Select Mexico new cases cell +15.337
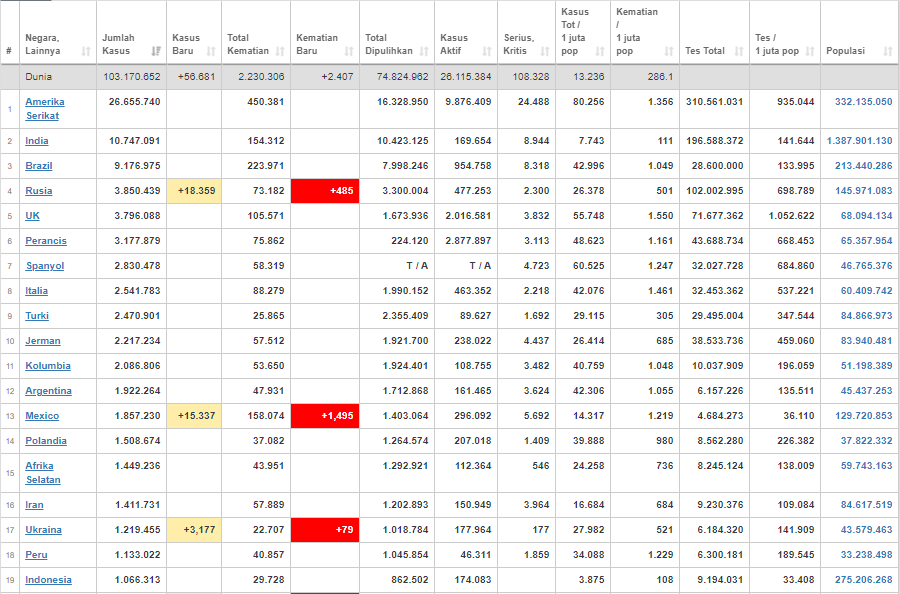The height and width of the screenshot is (594, 900). point(194,416)
